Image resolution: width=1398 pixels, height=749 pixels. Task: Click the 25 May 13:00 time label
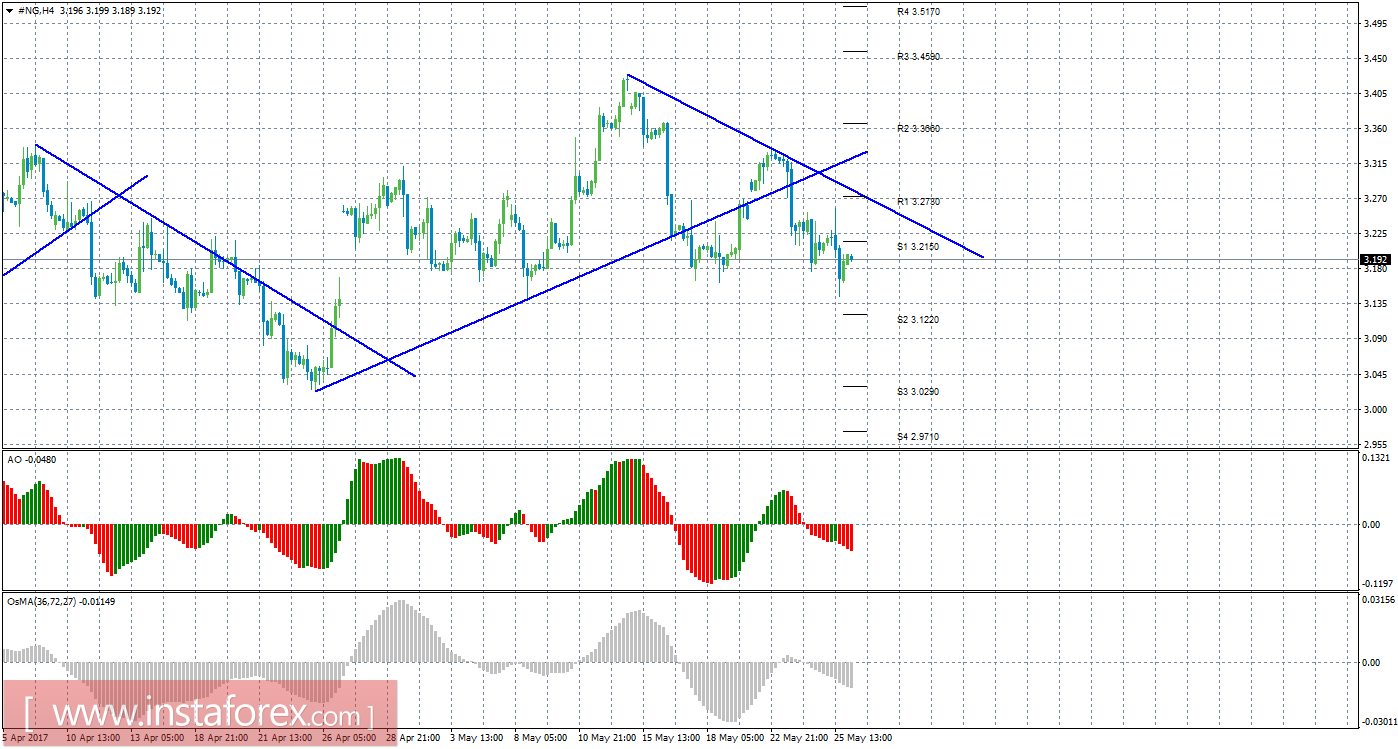point(862,738)
